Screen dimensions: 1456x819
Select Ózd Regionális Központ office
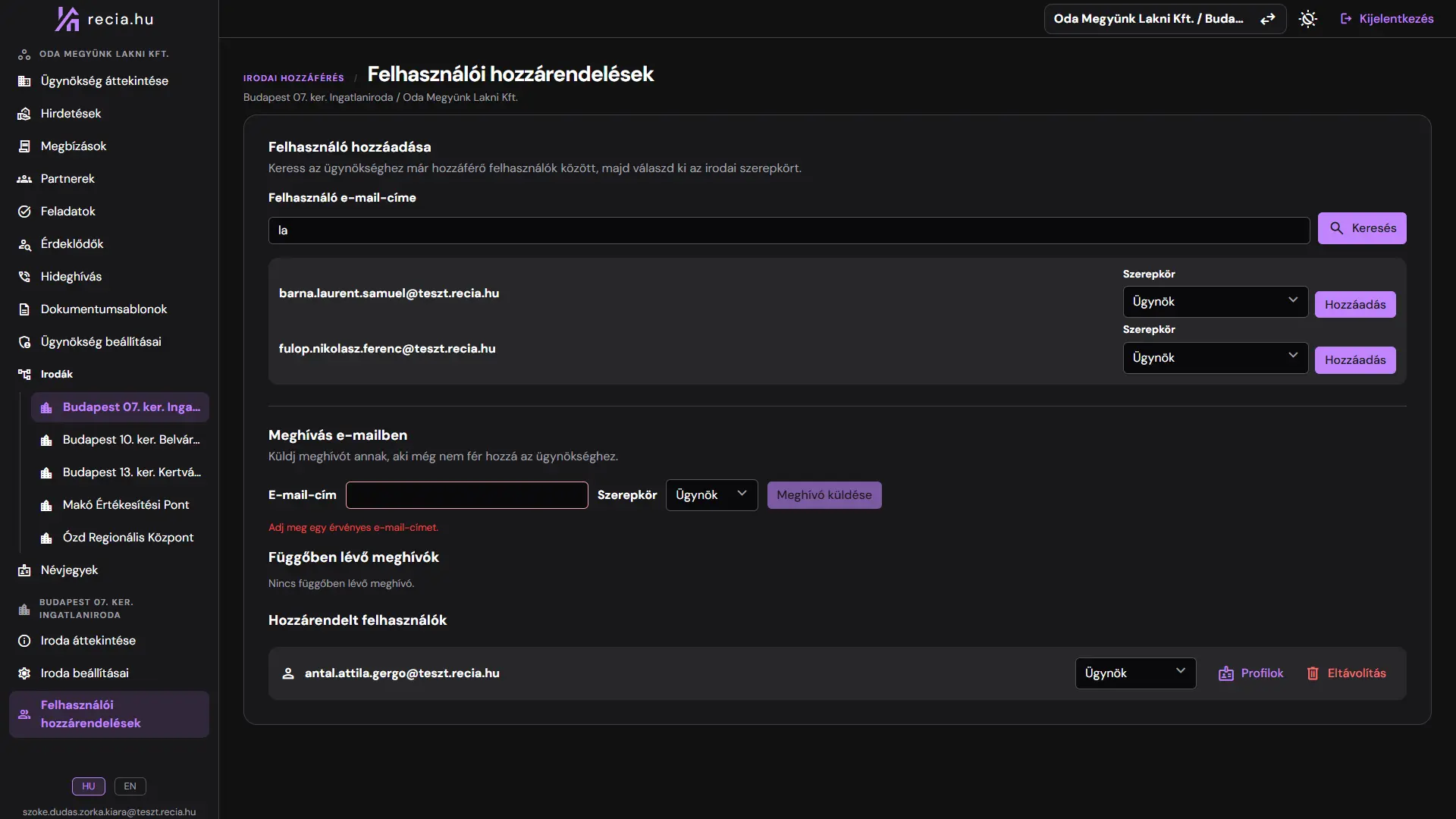(x=120, y=538)
